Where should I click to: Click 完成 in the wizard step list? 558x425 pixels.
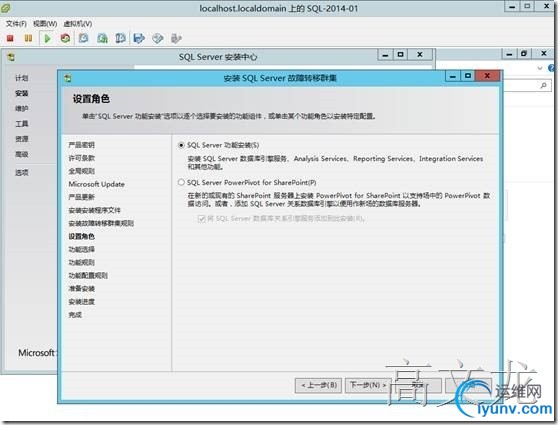pyautogui.click(x=75, y=315)
